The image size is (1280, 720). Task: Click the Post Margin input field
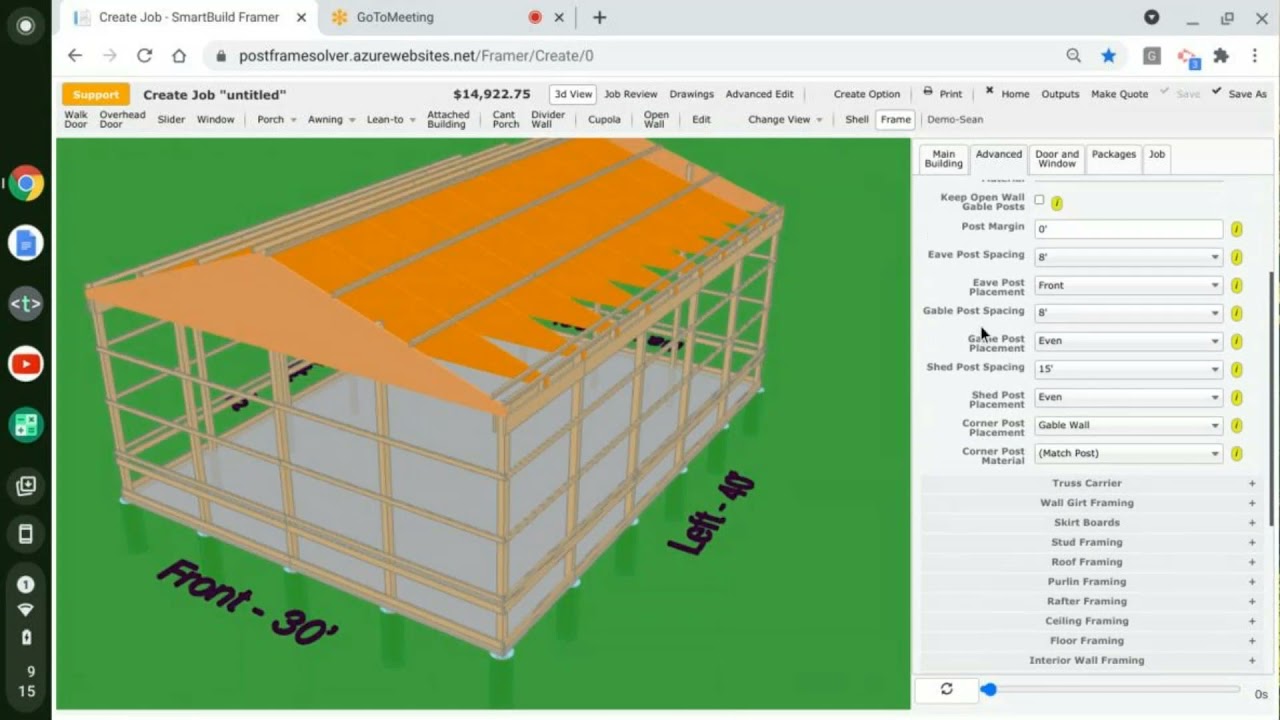pos(1128,229)
